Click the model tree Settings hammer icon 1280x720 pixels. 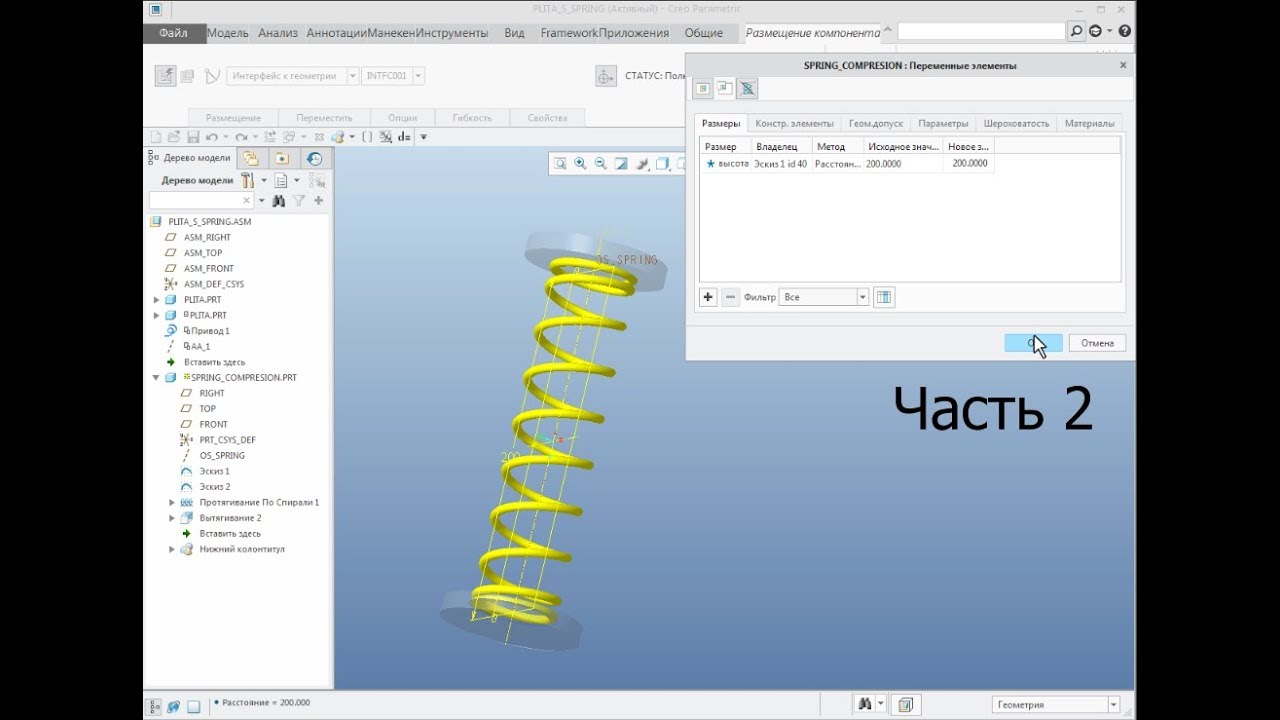pos(247,181)
